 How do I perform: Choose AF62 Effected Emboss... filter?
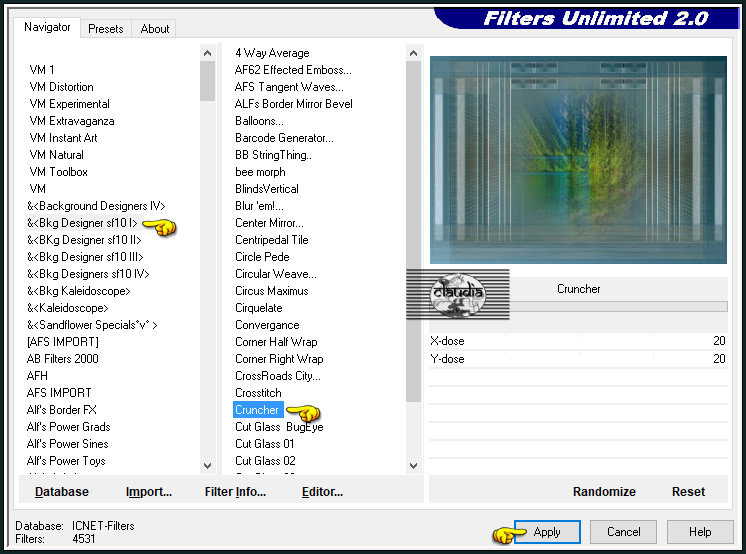point(293,70)
